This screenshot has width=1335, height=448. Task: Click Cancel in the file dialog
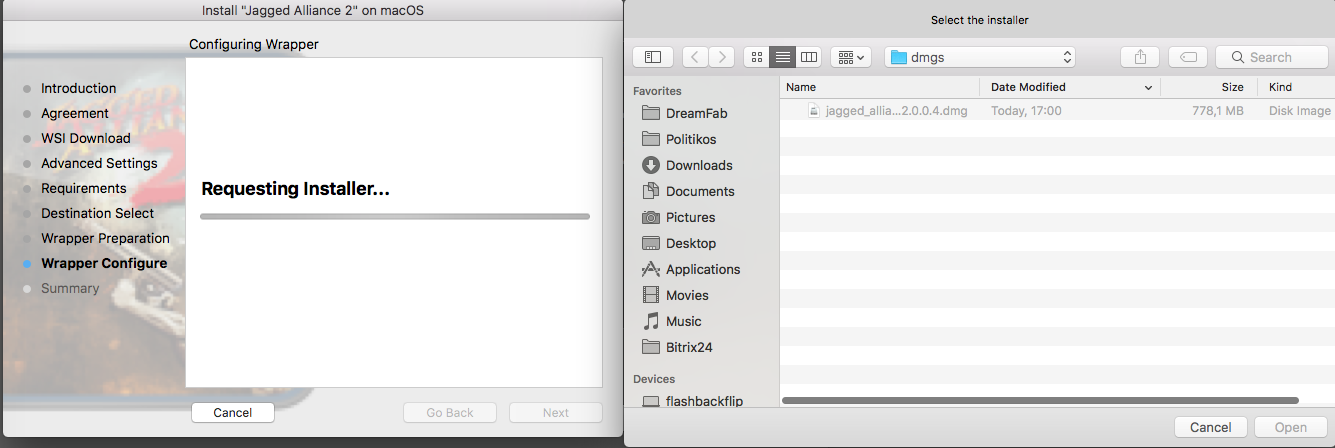click(1210, 427)
